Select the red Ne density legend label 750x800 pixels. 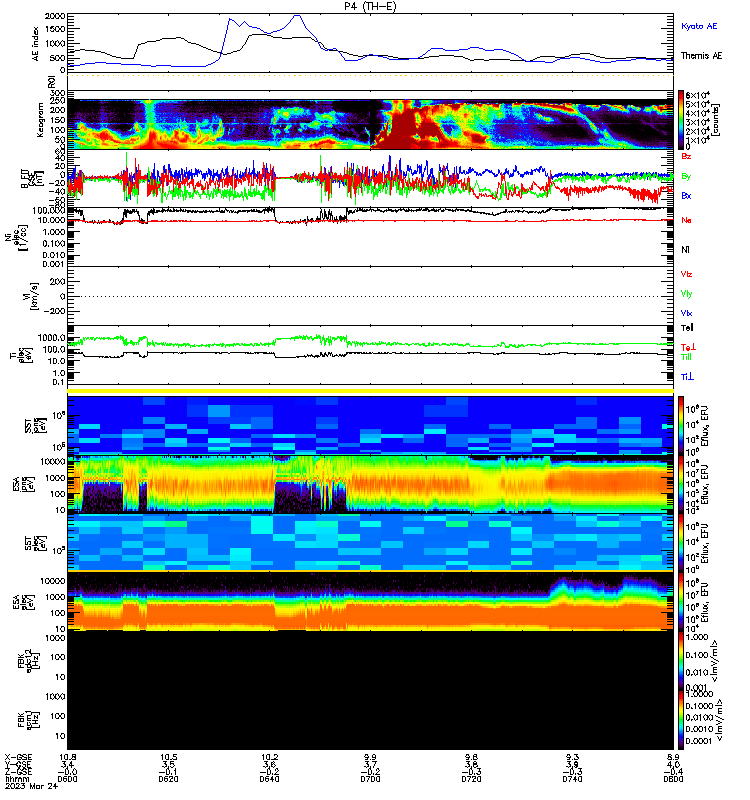click(x=686, y=220)
